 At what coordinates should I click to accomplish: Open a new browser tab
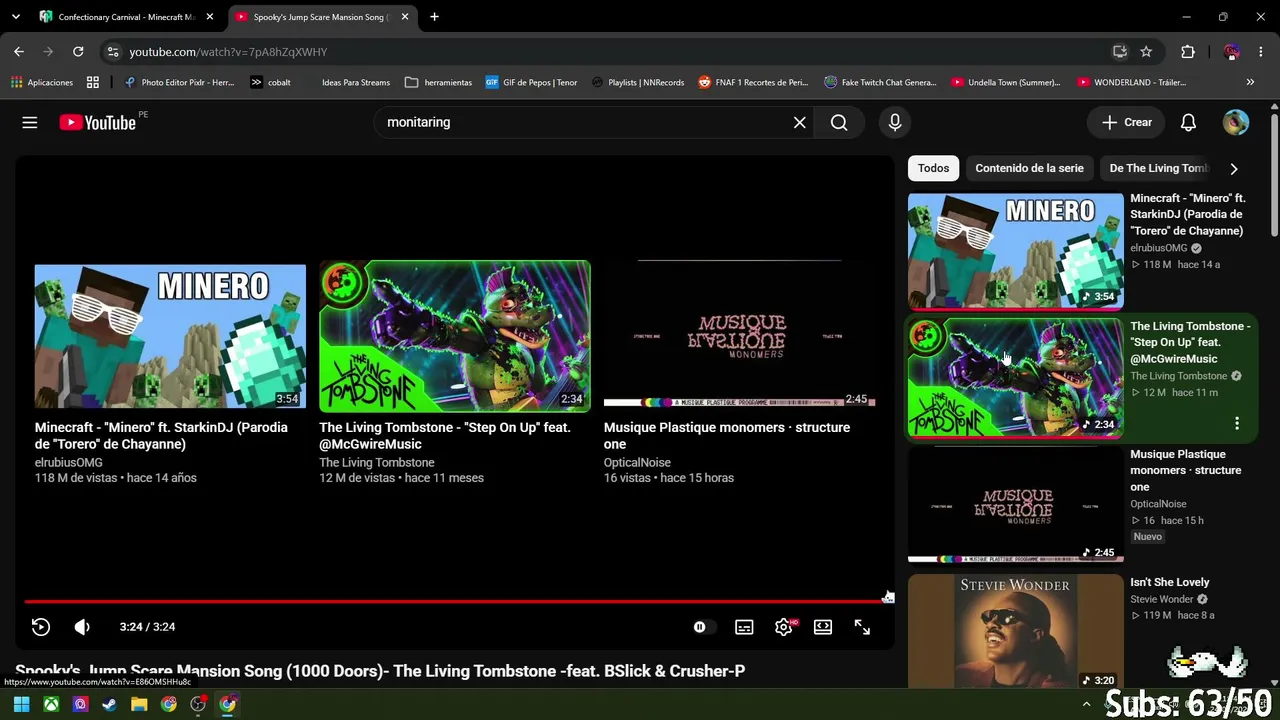[x=434, y=17]
